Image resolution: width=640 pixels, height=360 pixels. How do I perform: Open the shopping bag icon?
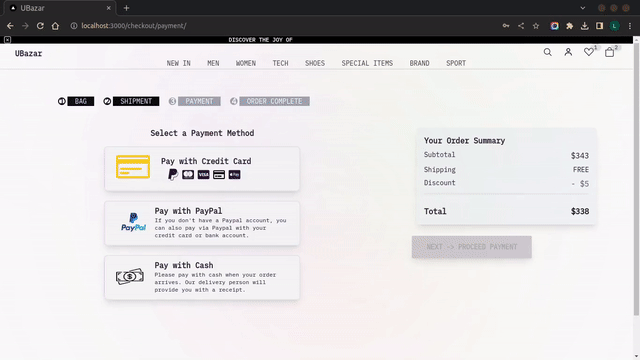(x=609, y=52)
